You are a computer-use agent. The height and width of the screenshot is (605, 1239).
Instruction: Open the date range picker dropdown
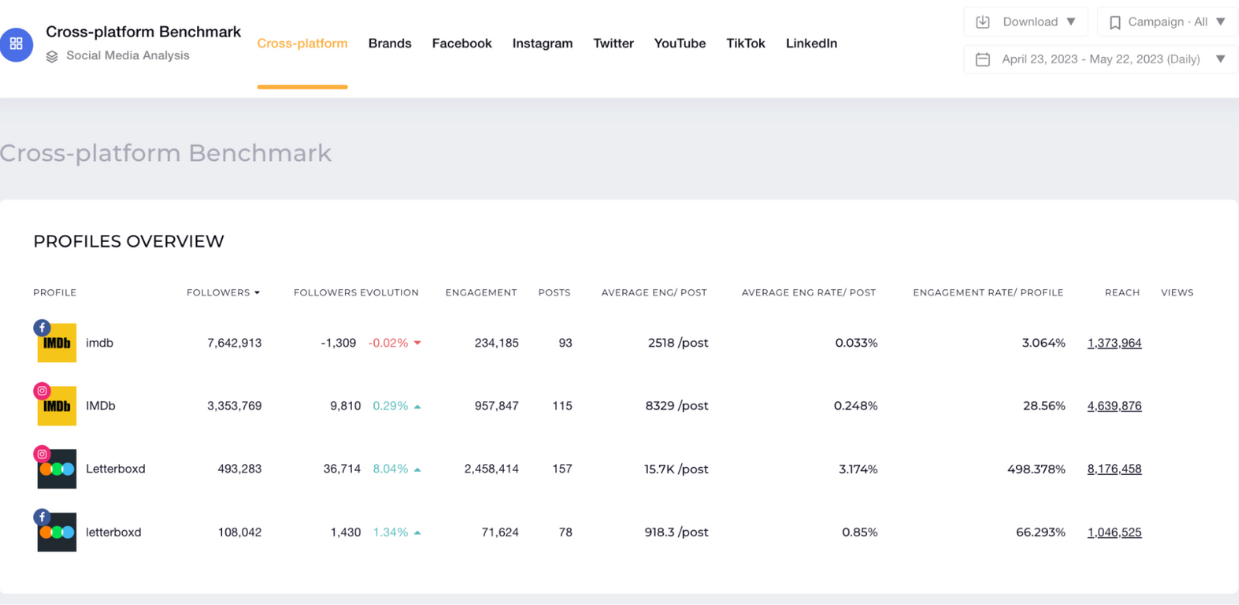click(1100, 59)
